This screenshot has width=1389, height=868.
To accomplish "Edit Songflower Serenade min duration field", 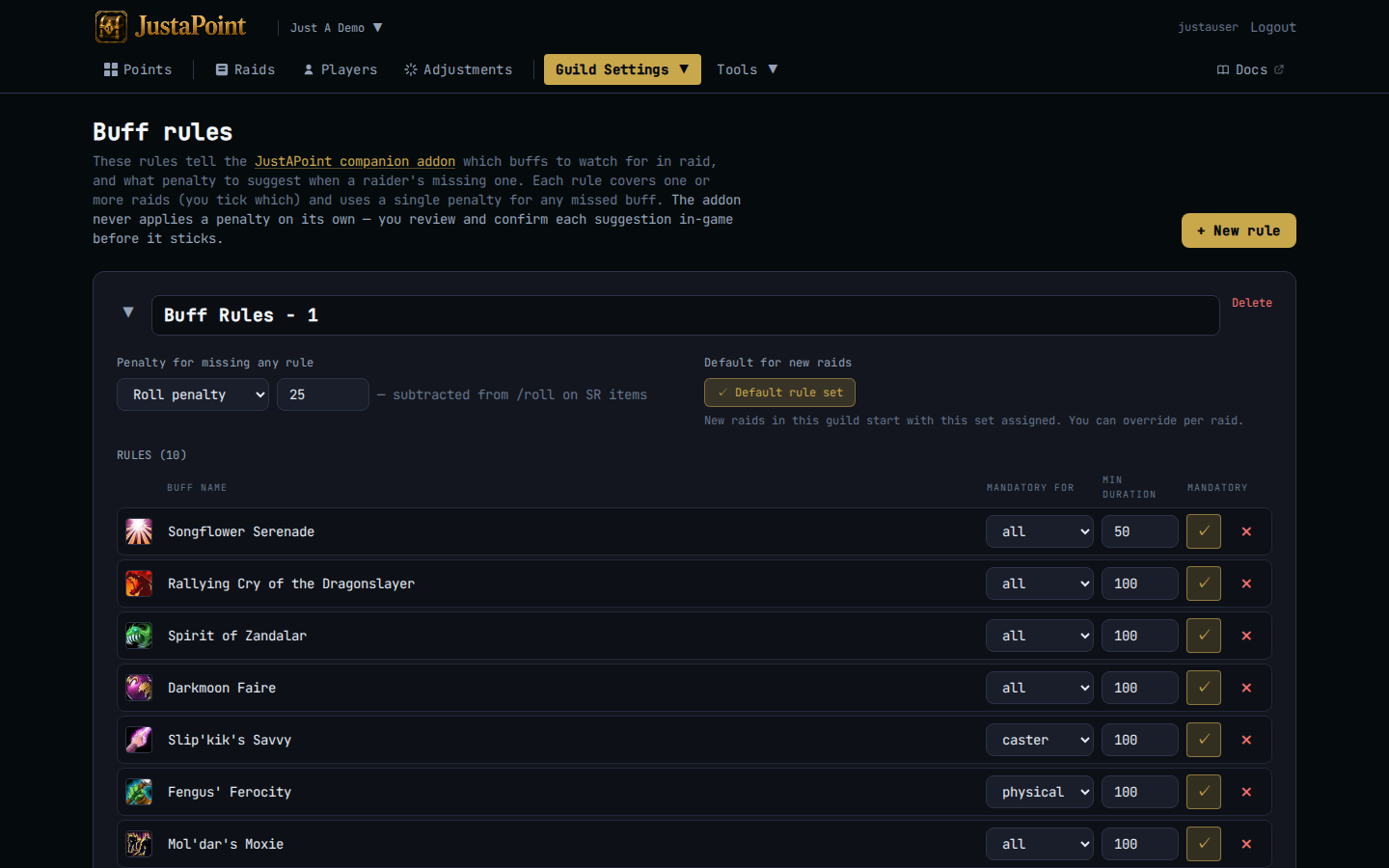I will (x=1140, y=531).
